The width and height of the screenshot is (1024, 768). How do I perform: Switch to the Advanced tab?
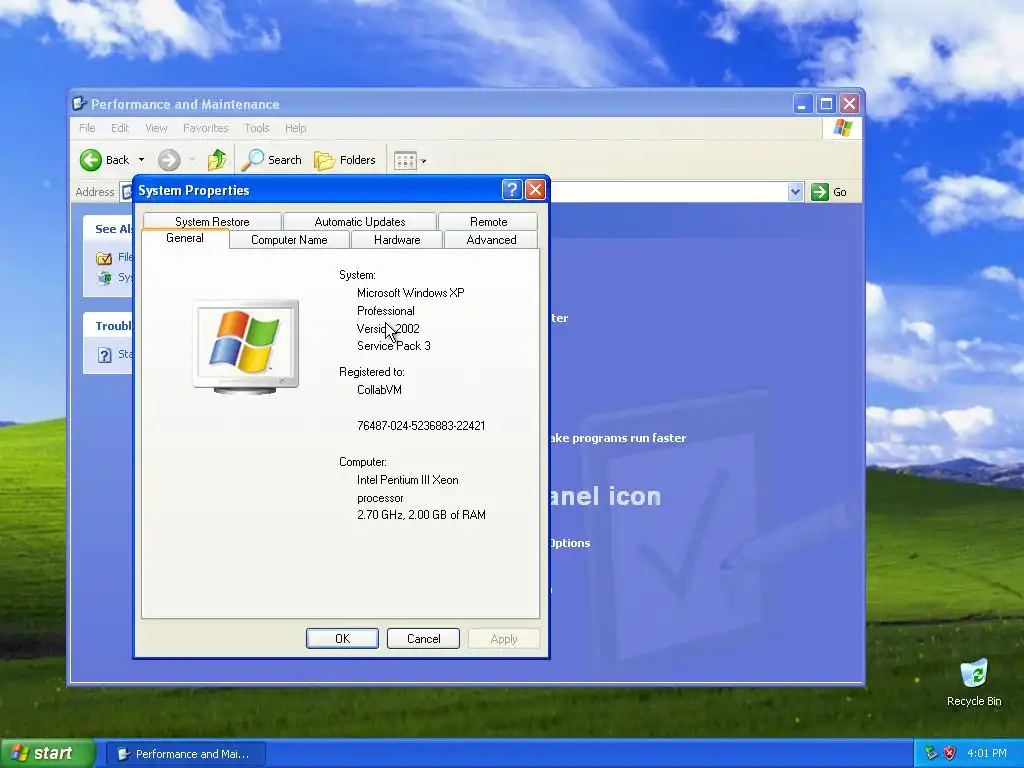pos(491,240)
